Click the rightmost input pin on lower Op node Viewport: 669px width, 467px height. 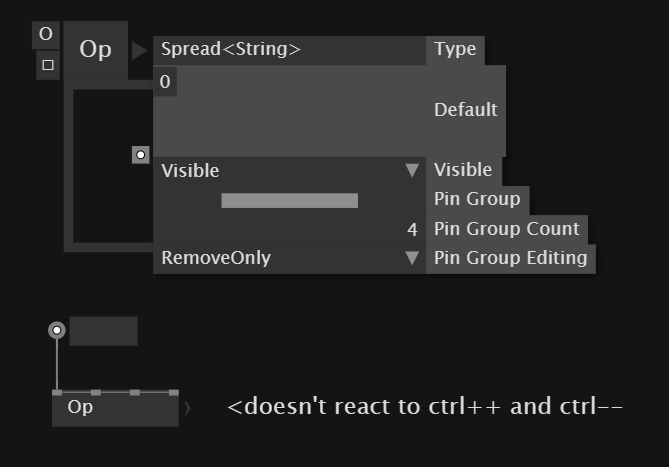tap(173, 393)
